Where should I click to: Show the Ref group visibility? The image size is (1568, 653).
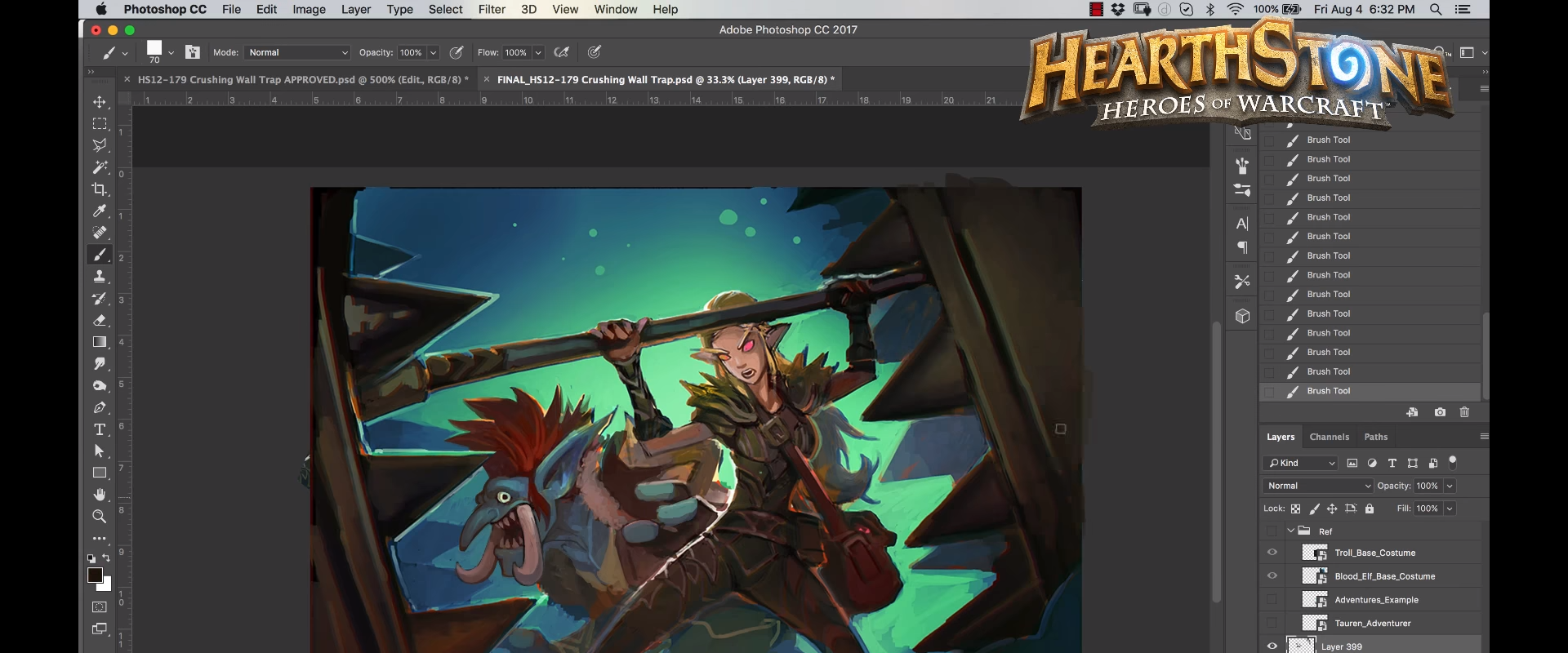1272,531
